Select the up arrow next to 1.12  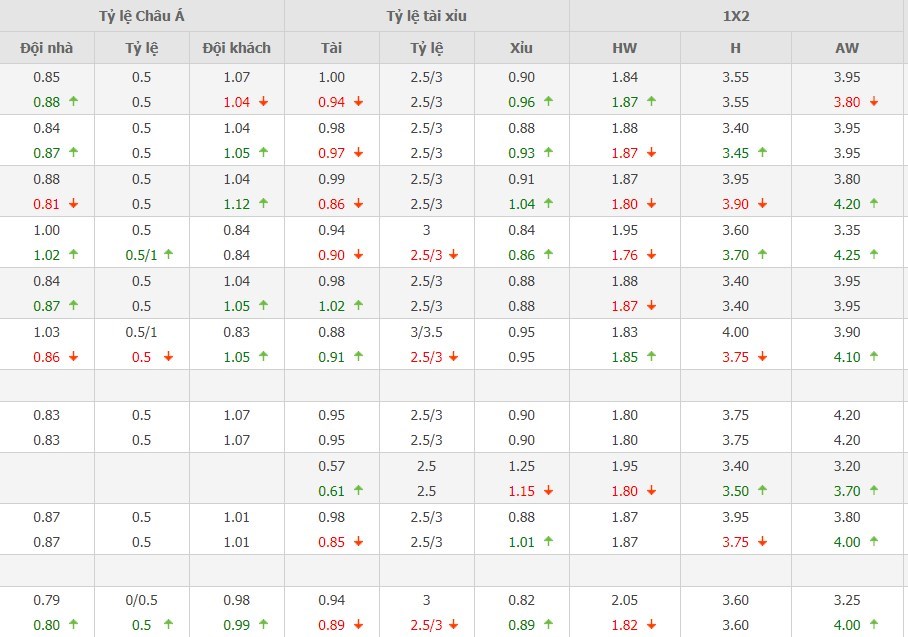263,204
